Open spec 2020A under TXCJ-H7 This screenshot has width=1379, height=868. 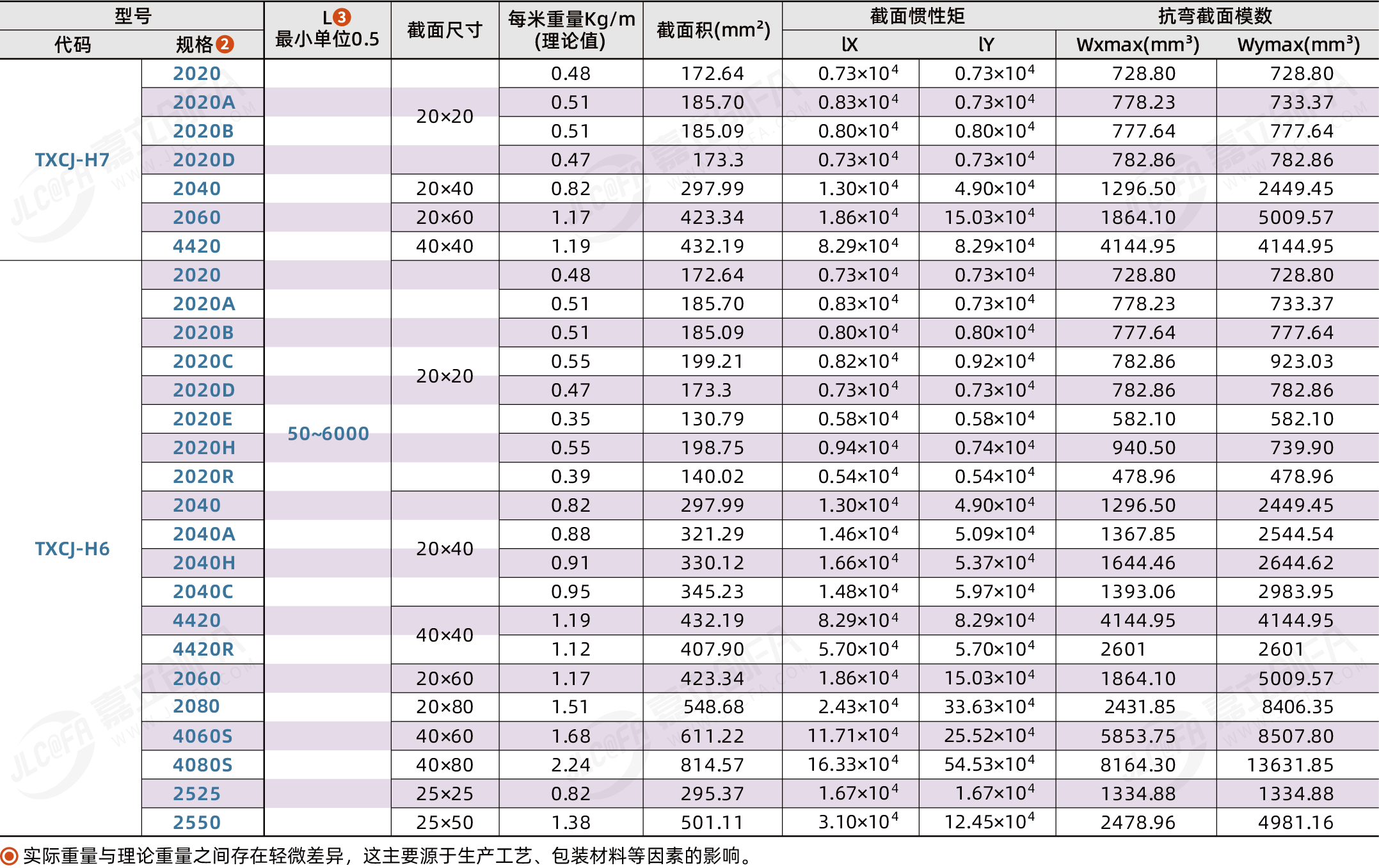pyautogui.click(x=203, y=102)
